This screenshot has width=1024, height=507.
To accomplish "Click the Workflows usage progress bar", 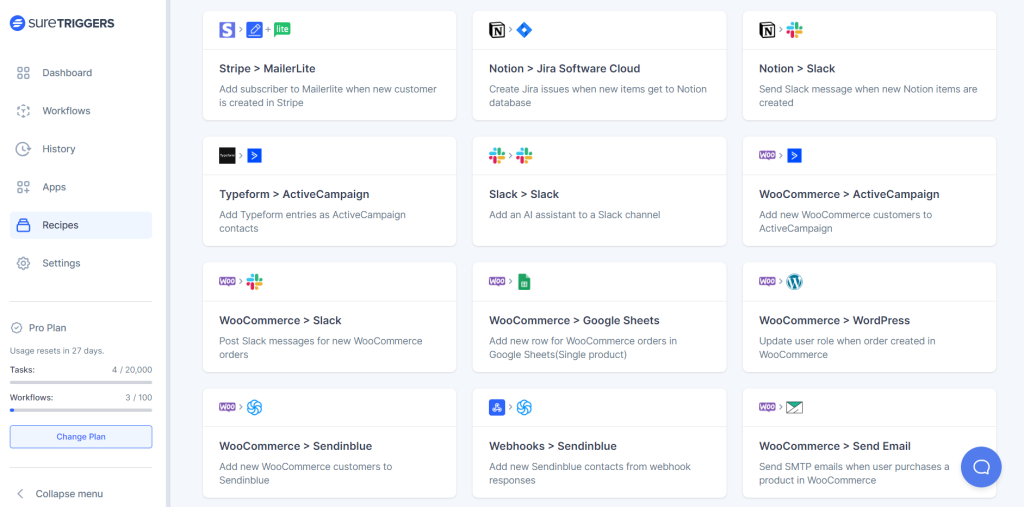I will click(x=81, y=410).
